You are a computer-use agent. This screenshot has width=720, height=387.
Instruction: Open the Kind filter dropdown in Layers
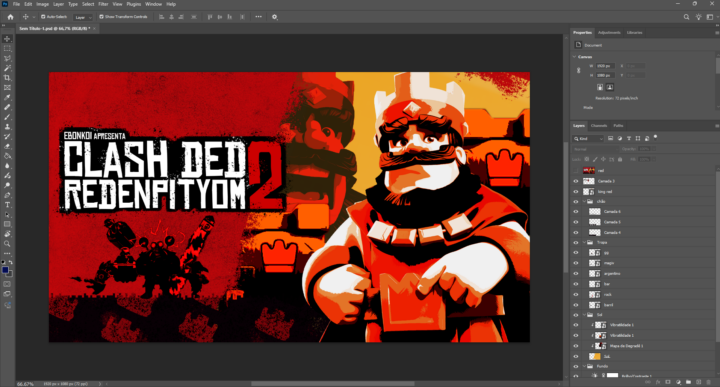[588, 138]
